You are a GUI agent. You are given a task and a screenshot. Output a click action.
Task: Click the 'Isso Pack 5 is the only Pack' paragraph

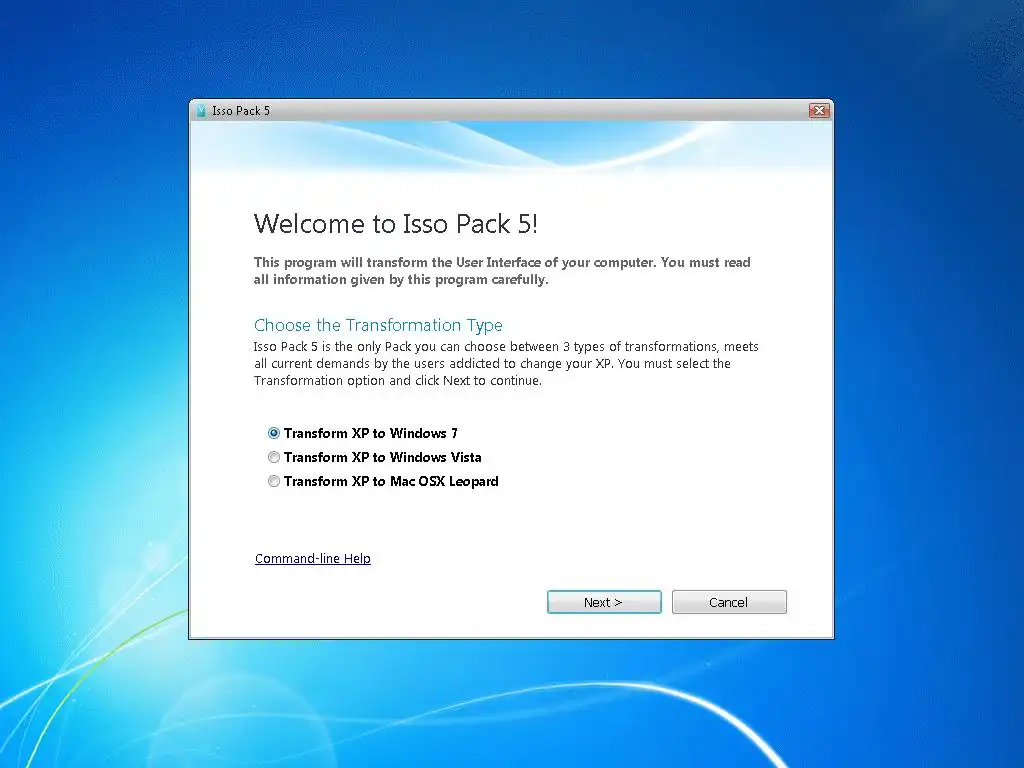click(x=506, y=364)
